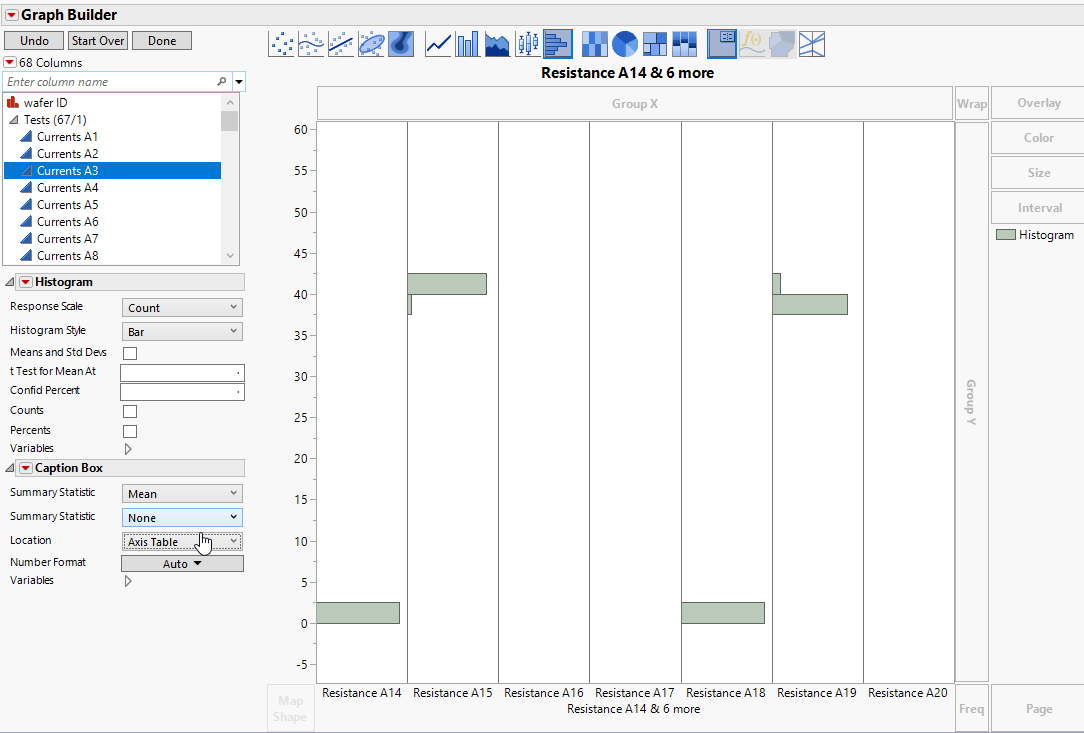The width and height of the screenshot is (1084, 733).
Task: Open the Histogram Style dropdown
Action: [181, 331]
